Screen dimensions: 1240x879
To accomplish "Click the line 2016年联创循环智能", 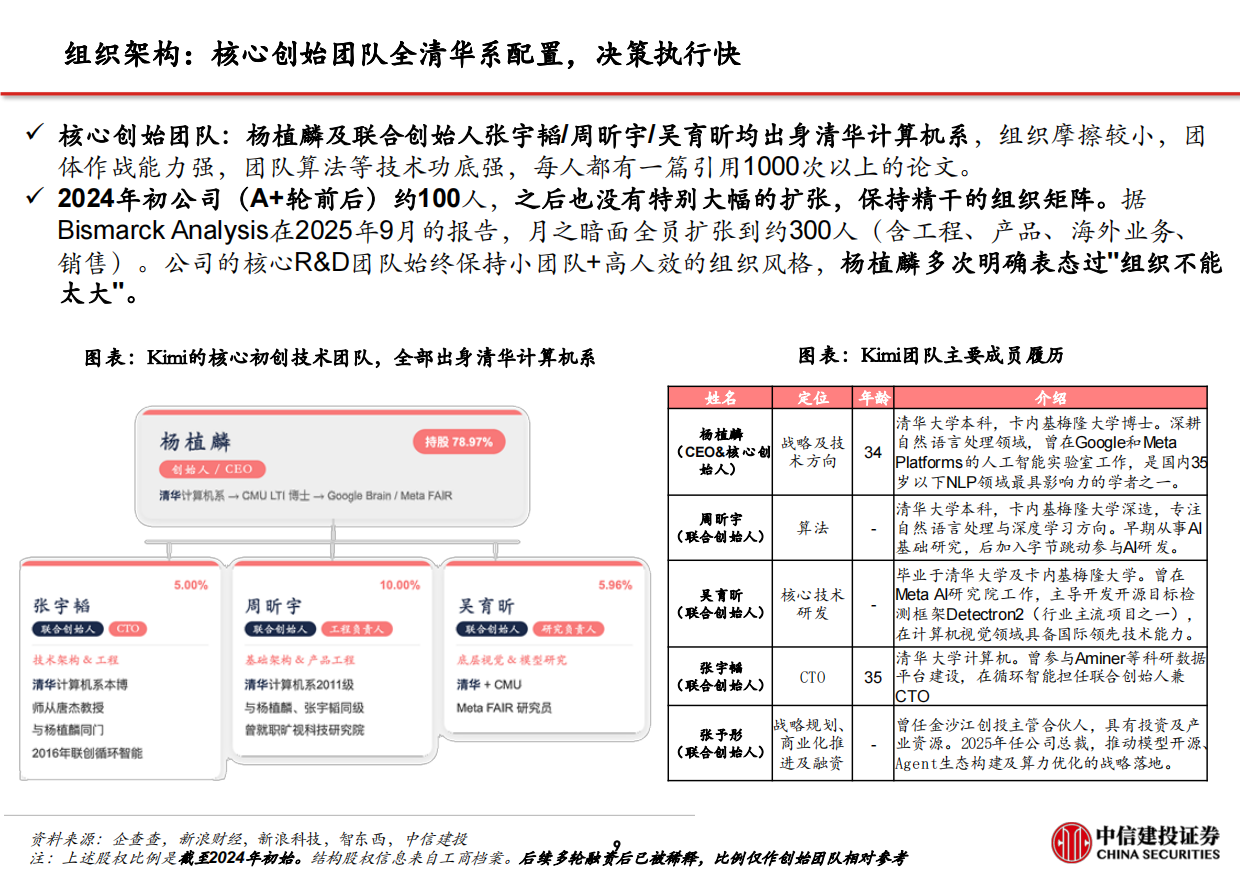I will click(87, 752).
